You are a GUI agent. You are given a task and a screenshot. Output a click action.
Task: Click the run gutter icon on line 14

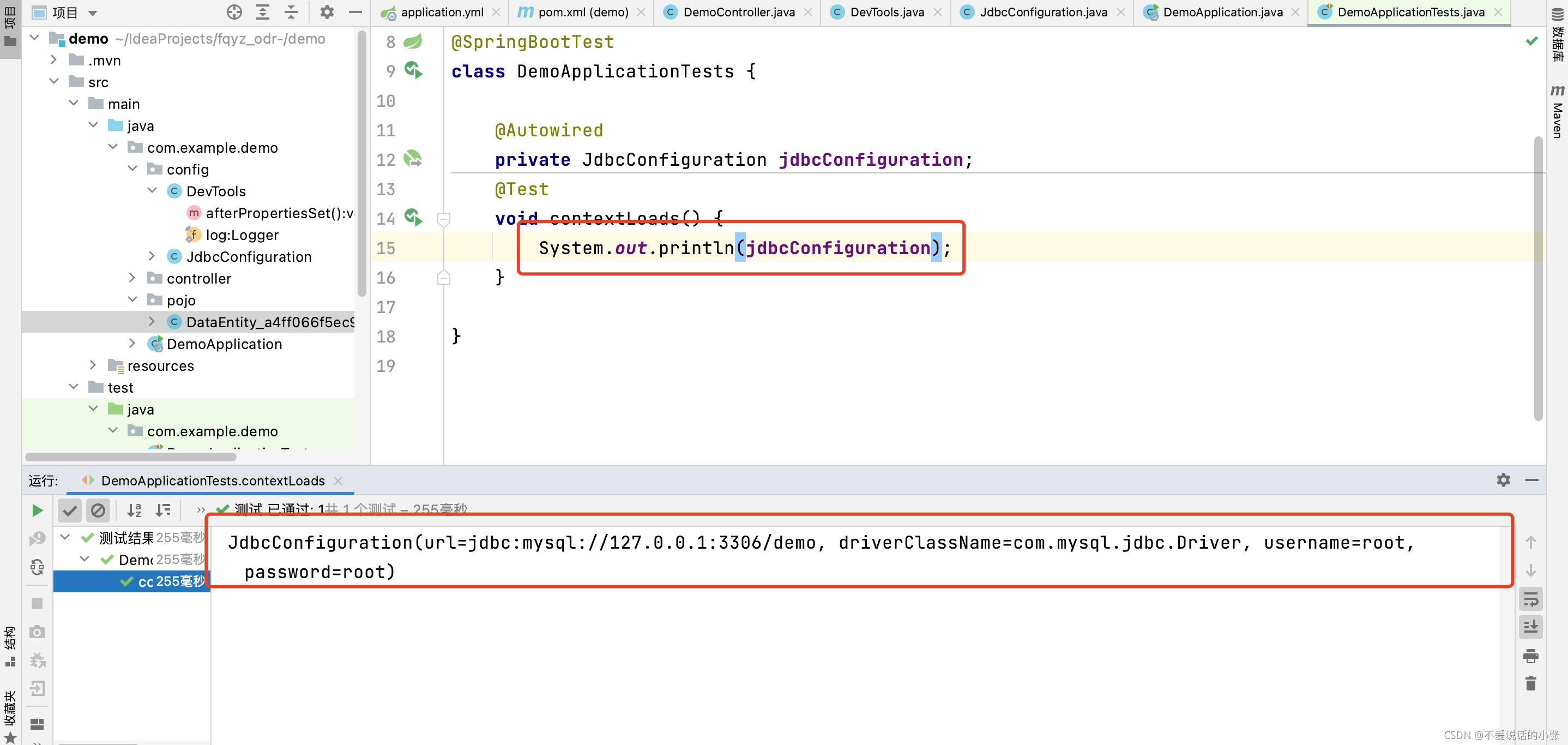(x=413, y=218)
